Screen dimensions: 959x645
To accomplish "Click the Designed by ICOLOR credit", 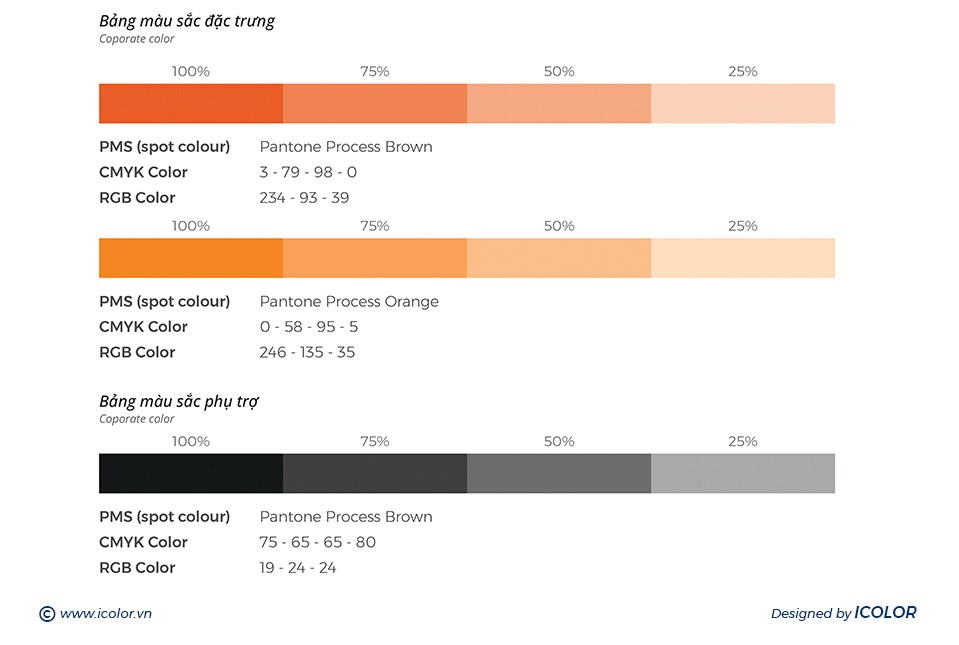I will 843,613.
